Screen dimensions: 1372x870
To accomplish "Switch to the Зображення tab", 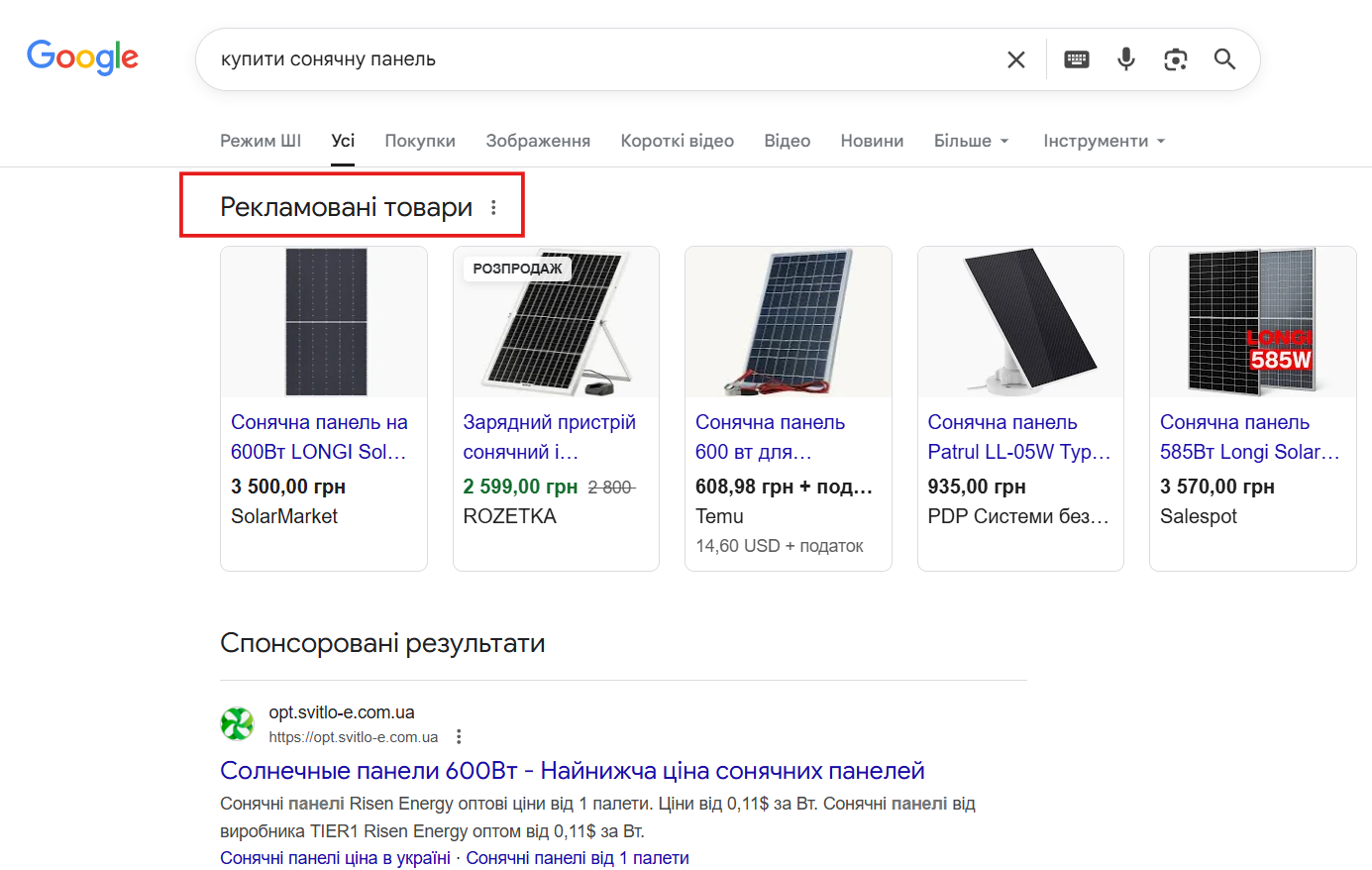I will click(x=538, y=141).
